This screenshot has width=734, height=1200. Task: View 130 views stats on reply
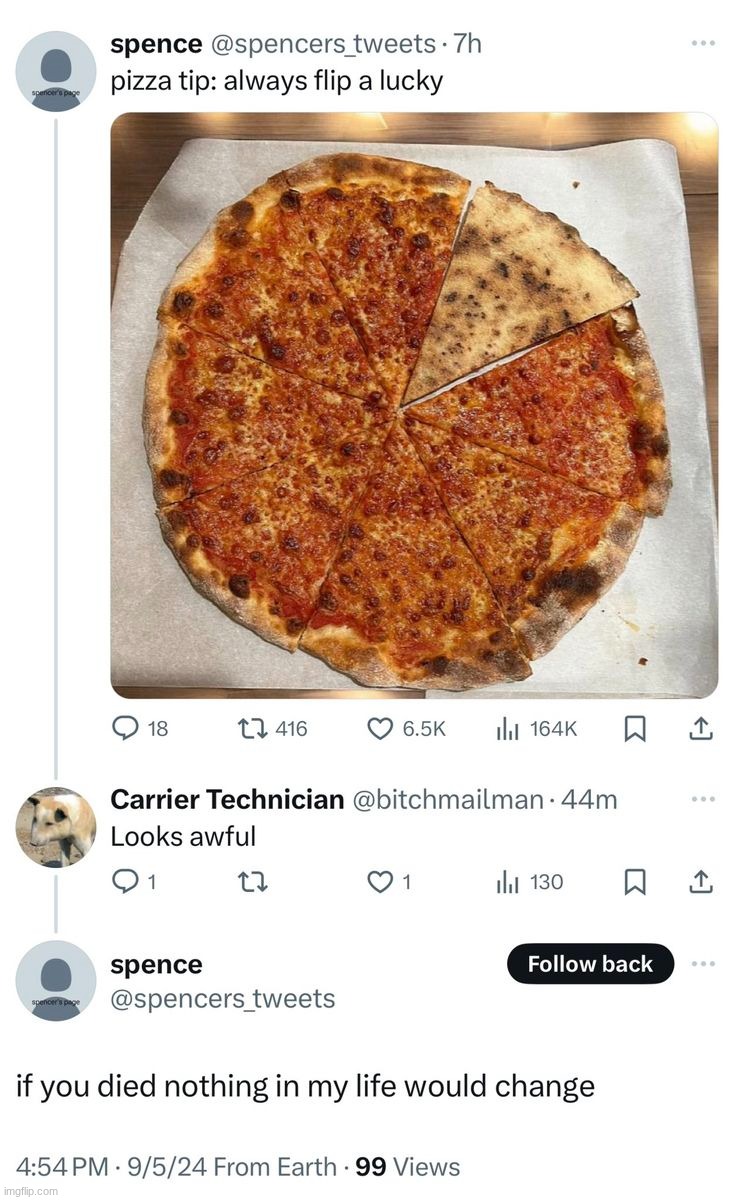click(530, 882)
